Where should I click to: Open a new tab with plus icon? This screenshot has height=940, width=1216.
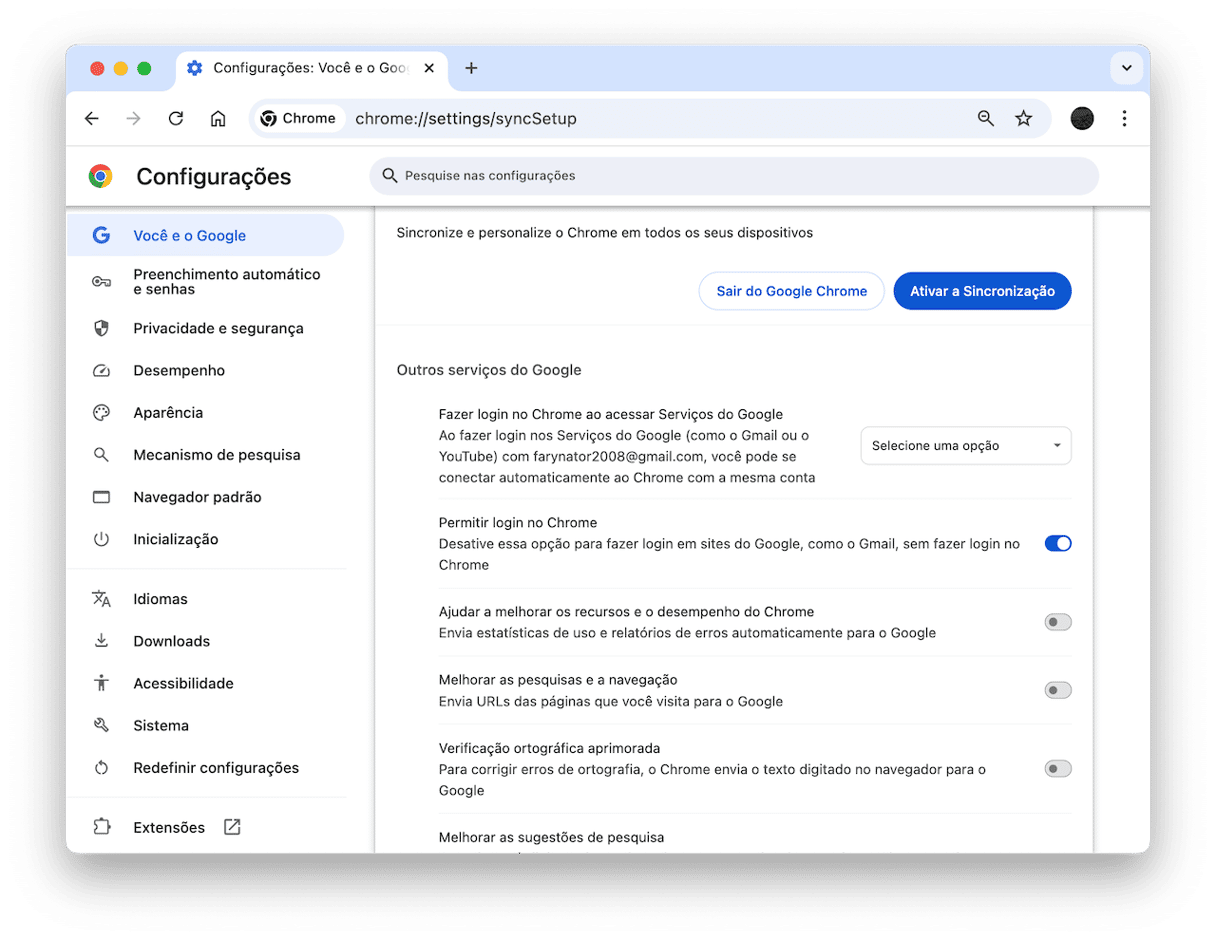[x=471, y=68]
